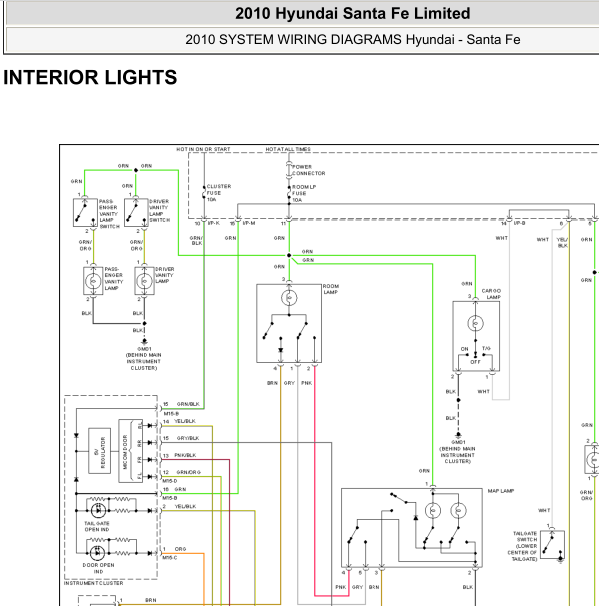Click the tailgate switch symbol

552,545
